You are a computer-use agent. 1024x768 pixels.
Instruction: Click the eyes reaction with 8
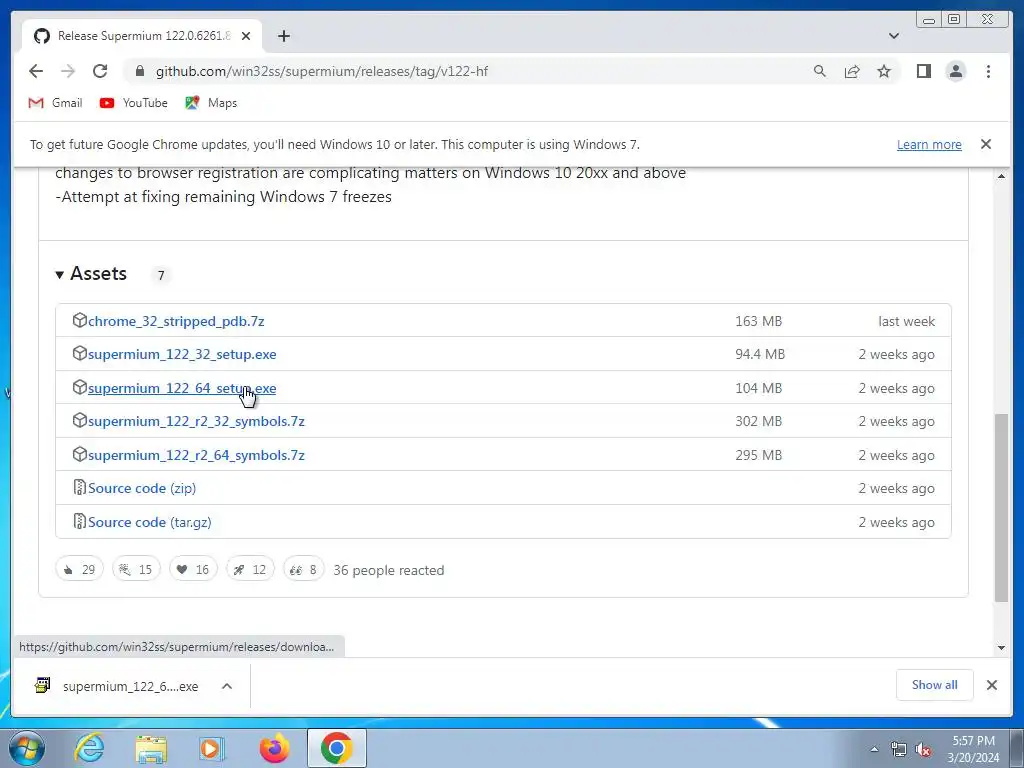click(303, 569)
